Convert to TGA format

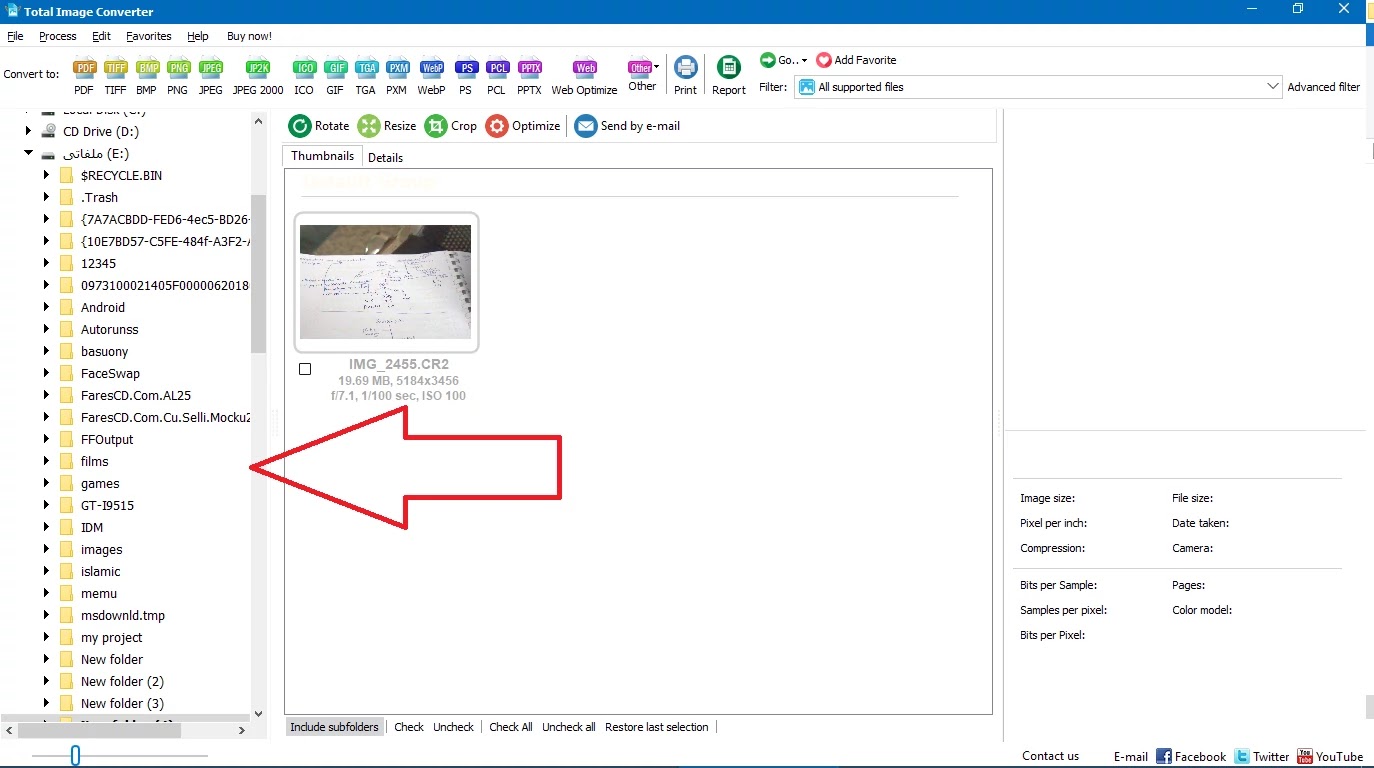(x=366, y=77)
